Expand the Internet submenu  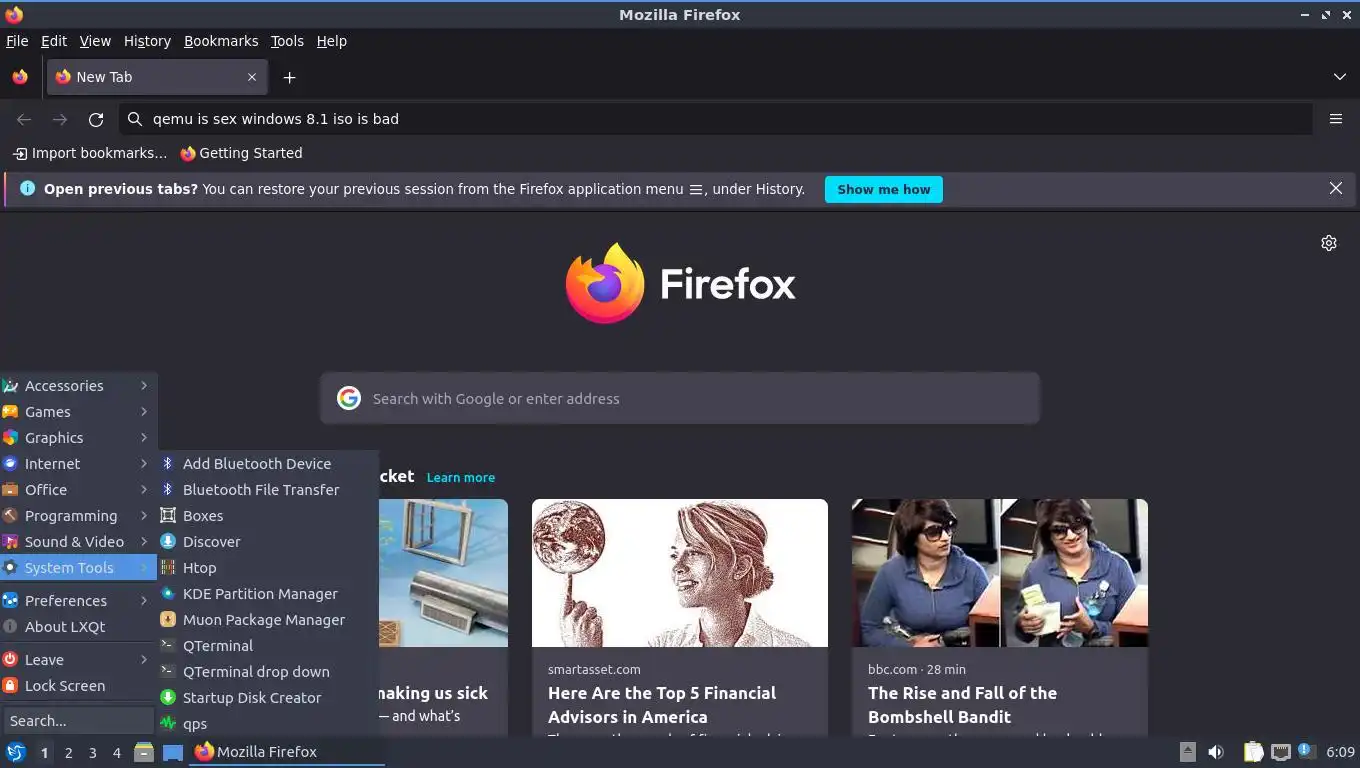coord(78,464)
